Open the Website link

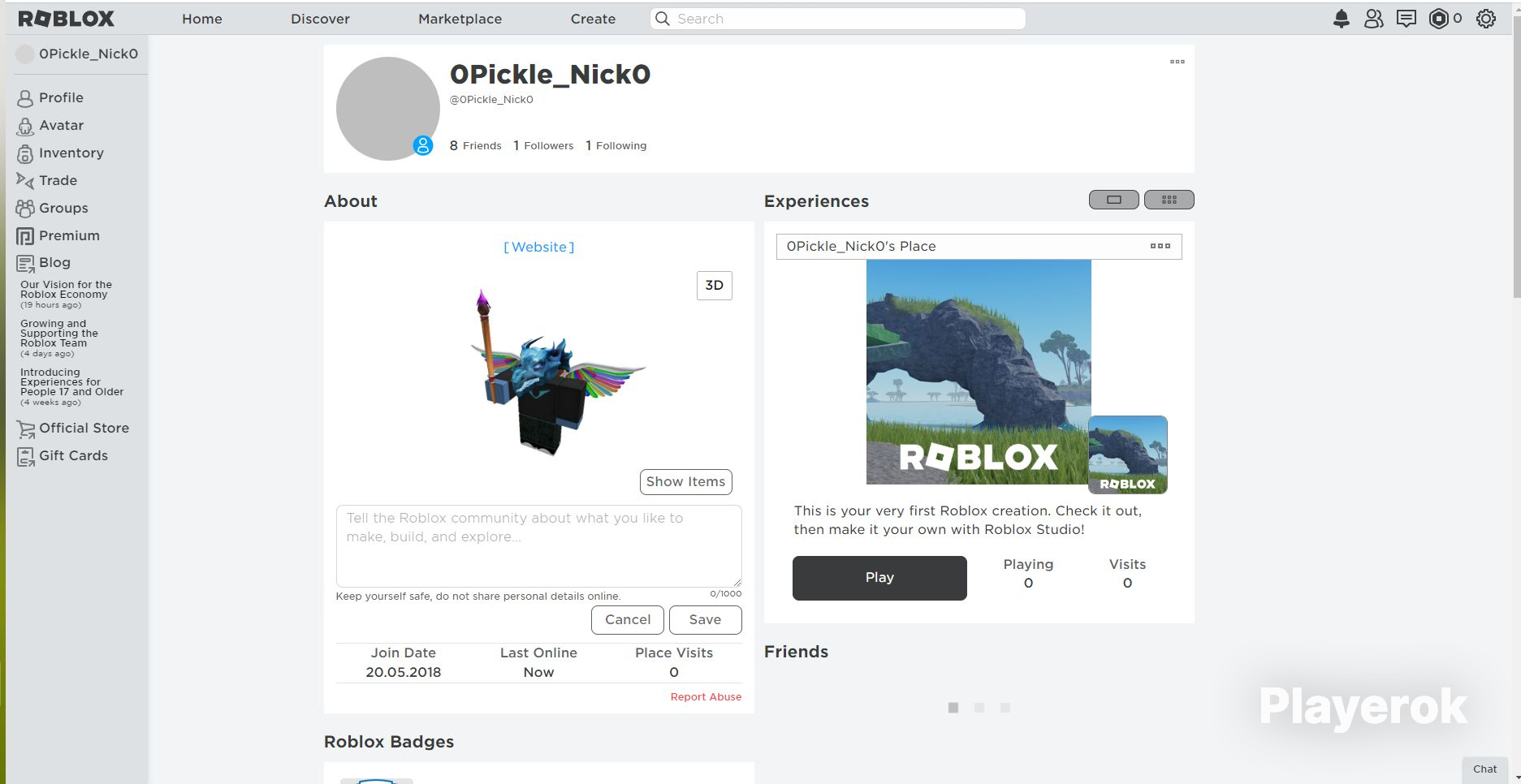click(x=539, y=247)
